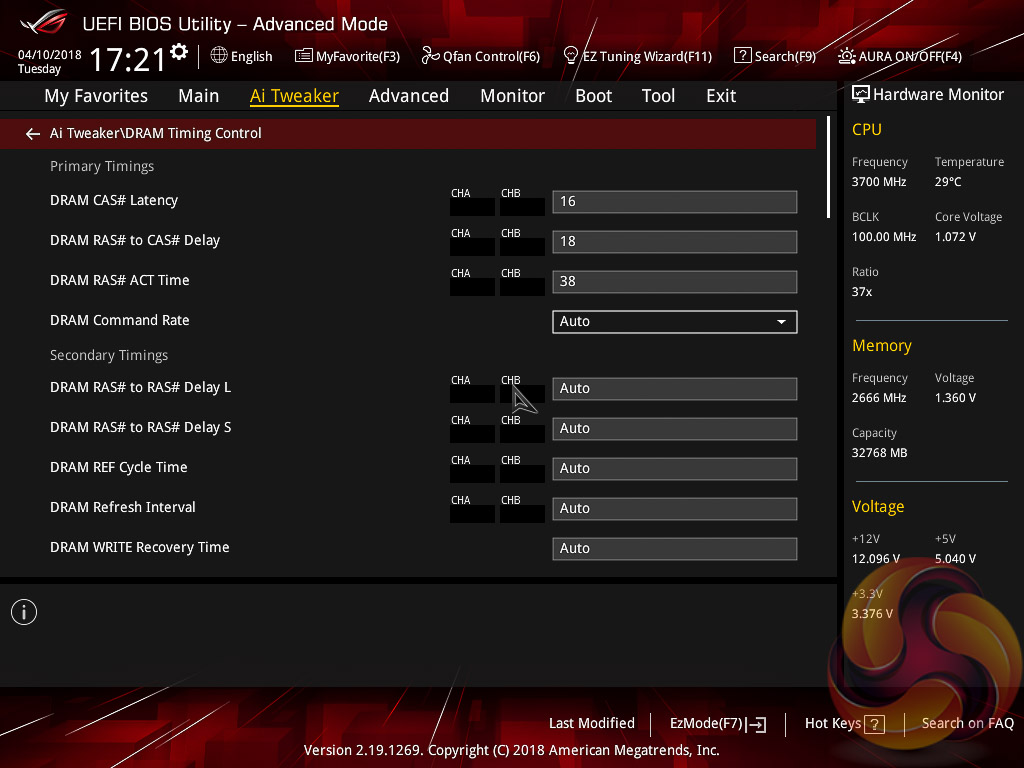The width and height of the screenshot is (1024, 768).
Task: Click memory capacity 32768 MB value
Action: click(879, 453)
